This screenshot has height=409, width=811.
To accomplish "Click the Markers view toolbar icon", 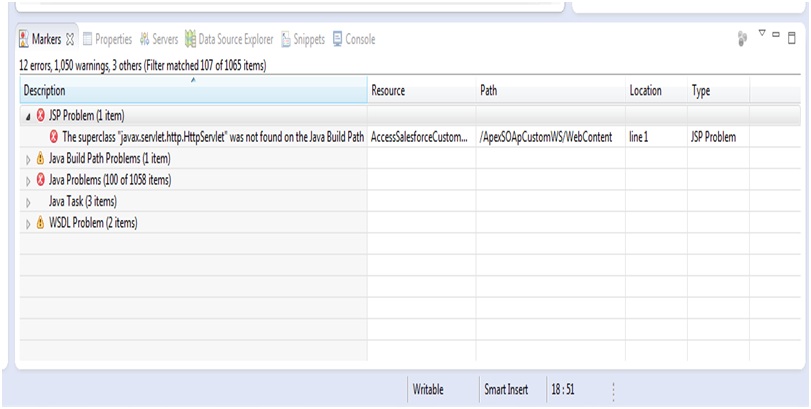I will point(743,39).
